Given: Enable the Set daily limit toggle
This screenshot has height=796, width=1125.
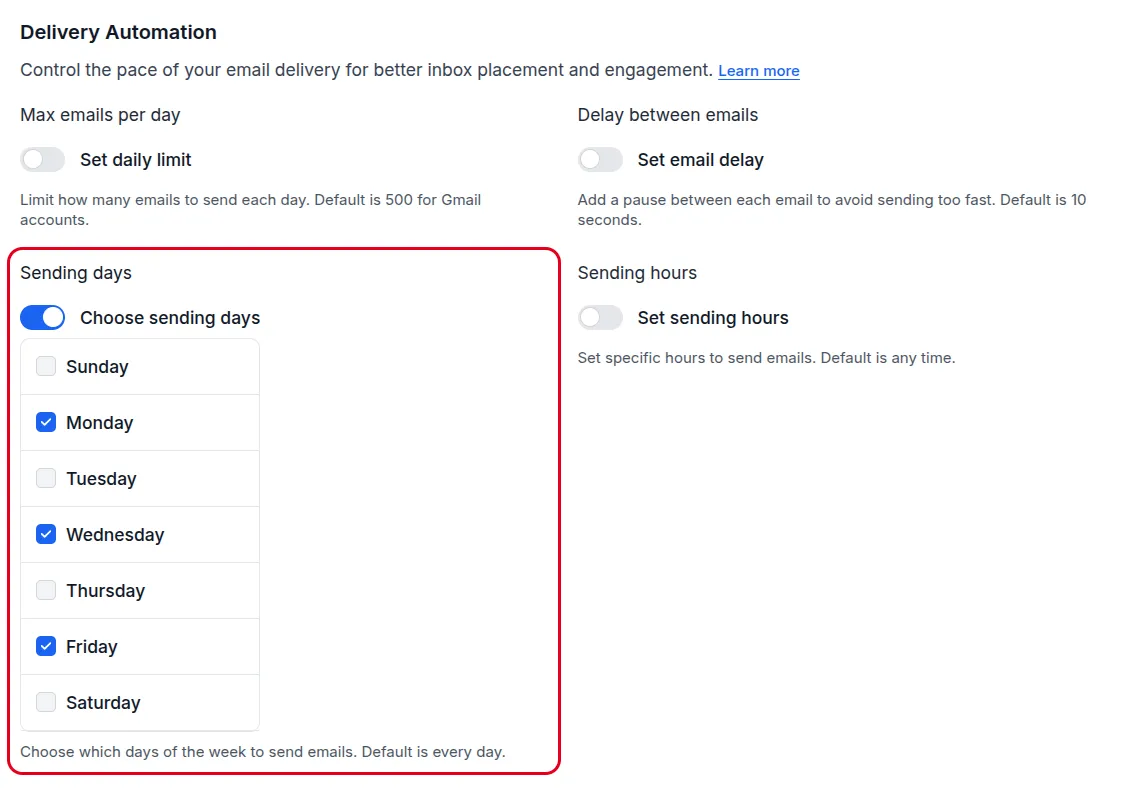Looking at the screenshot, I should pos(42,159).
